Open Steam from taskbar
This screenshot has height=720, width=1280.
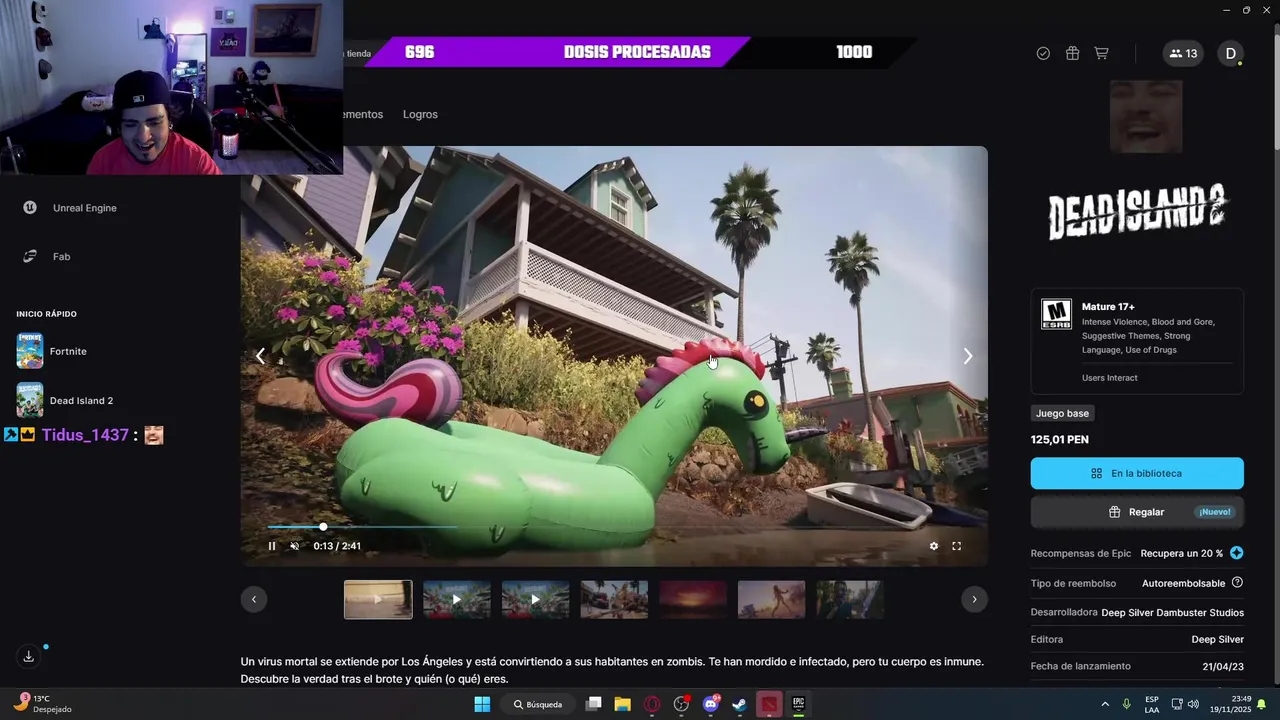tap(739, 704)
